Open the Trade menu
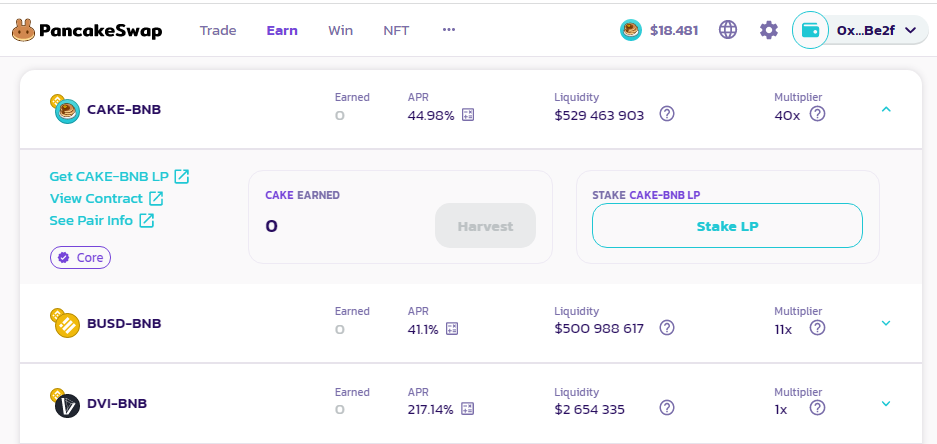937x444 pixels. click(218, 30)
